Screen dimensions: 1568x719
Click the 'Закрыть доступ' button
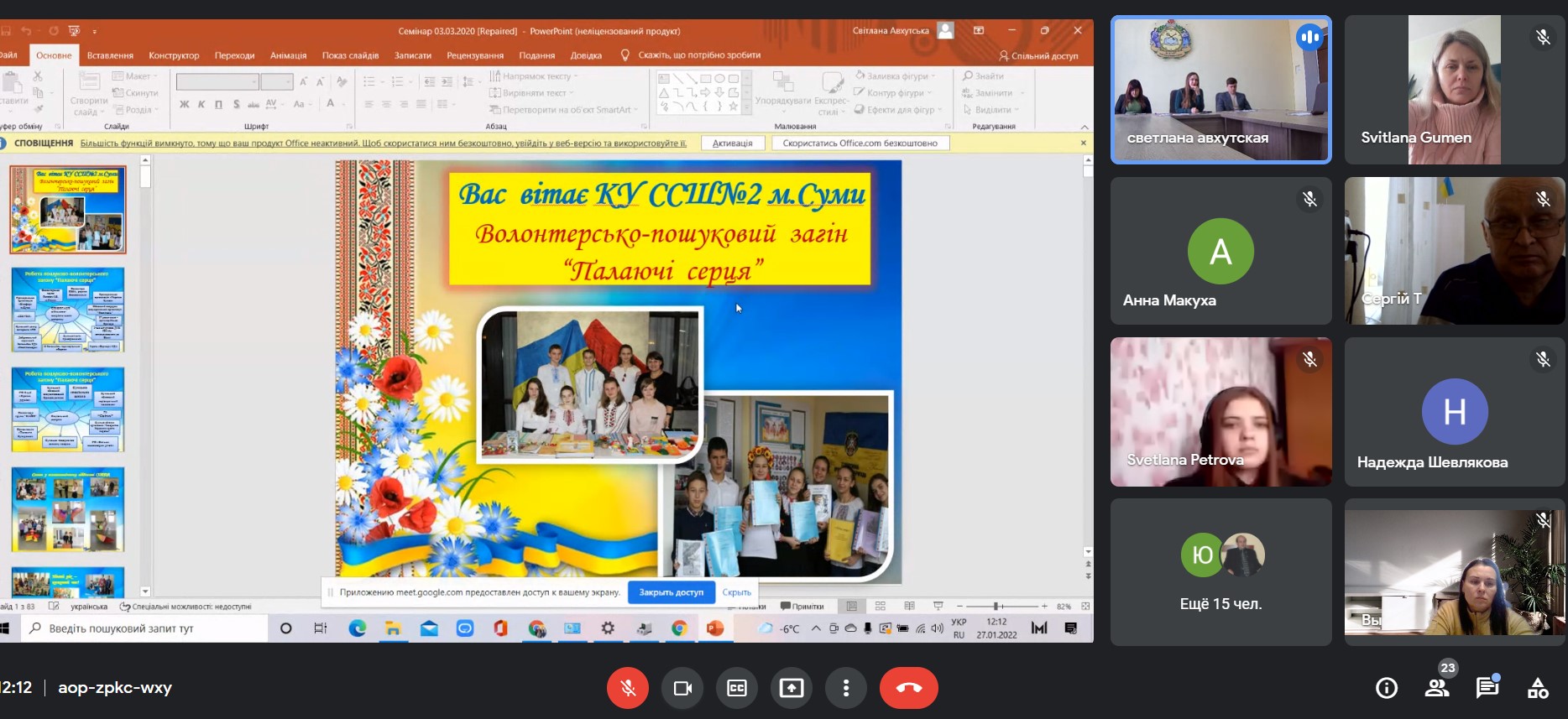[x=671, y=592]
